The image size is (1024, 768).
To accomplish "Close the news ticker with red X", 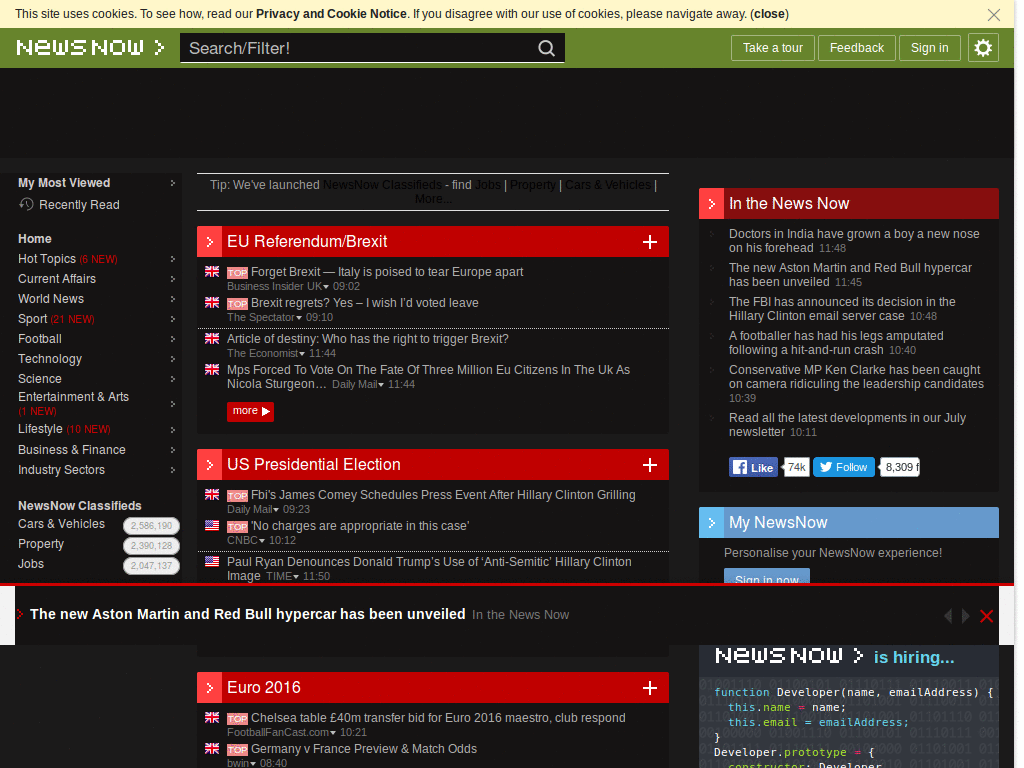I will tap(987, 616).
